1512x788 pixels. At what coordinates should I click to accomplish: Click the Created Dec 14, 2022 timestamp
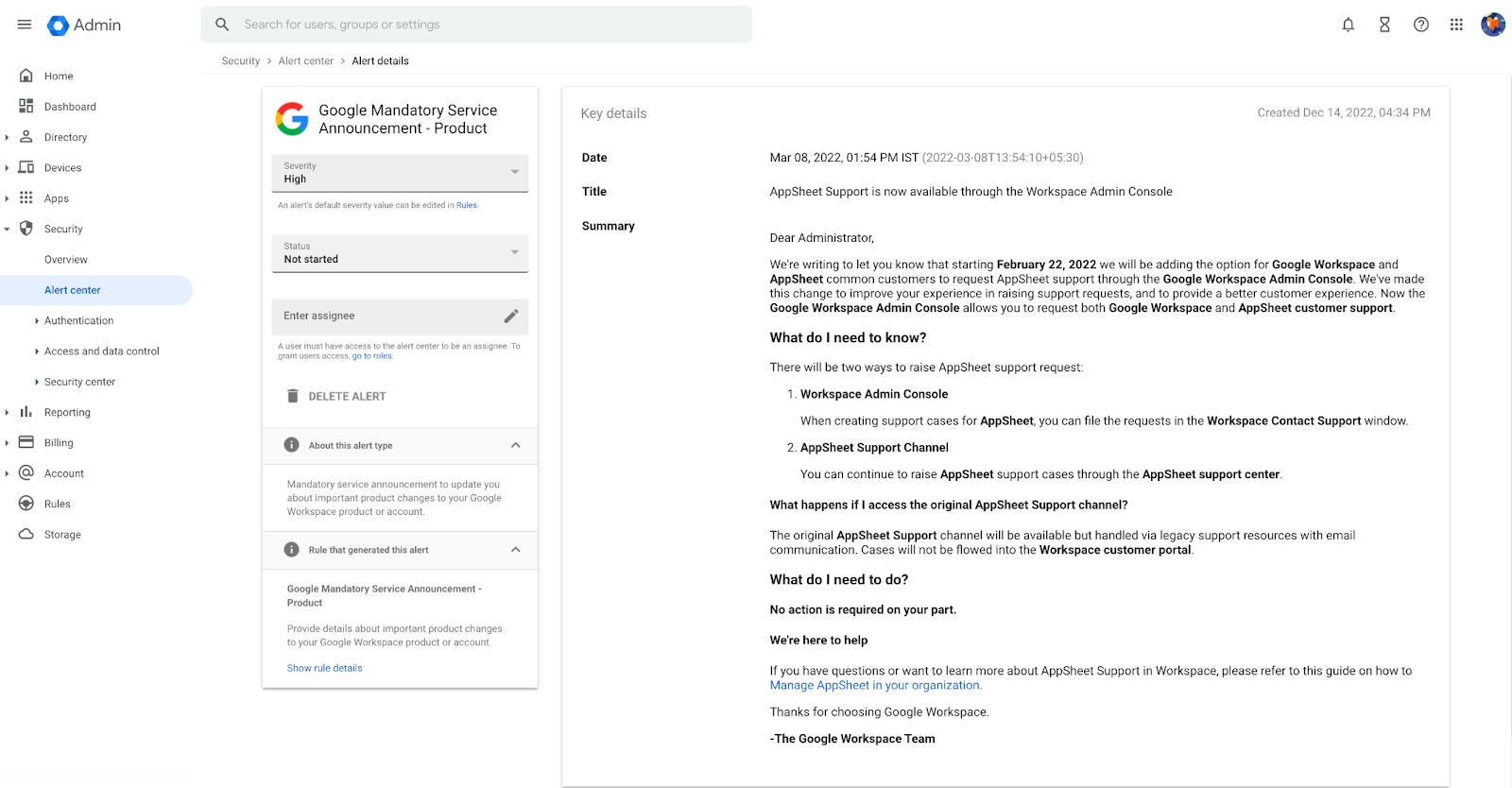click(1344, 112)
